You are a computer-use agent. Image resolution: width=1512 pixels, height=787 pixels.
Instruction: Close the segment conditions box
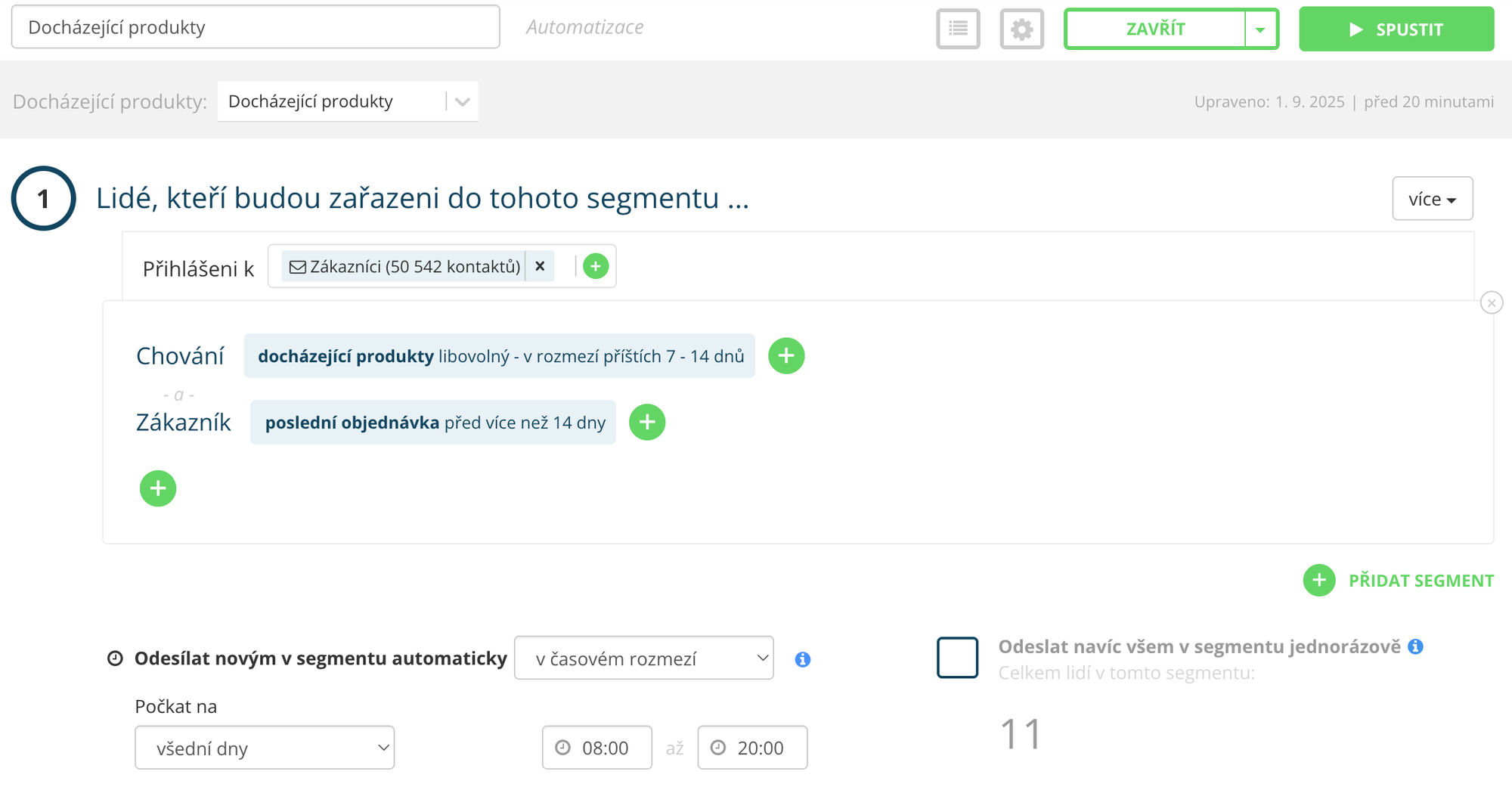coord(1491,303)
